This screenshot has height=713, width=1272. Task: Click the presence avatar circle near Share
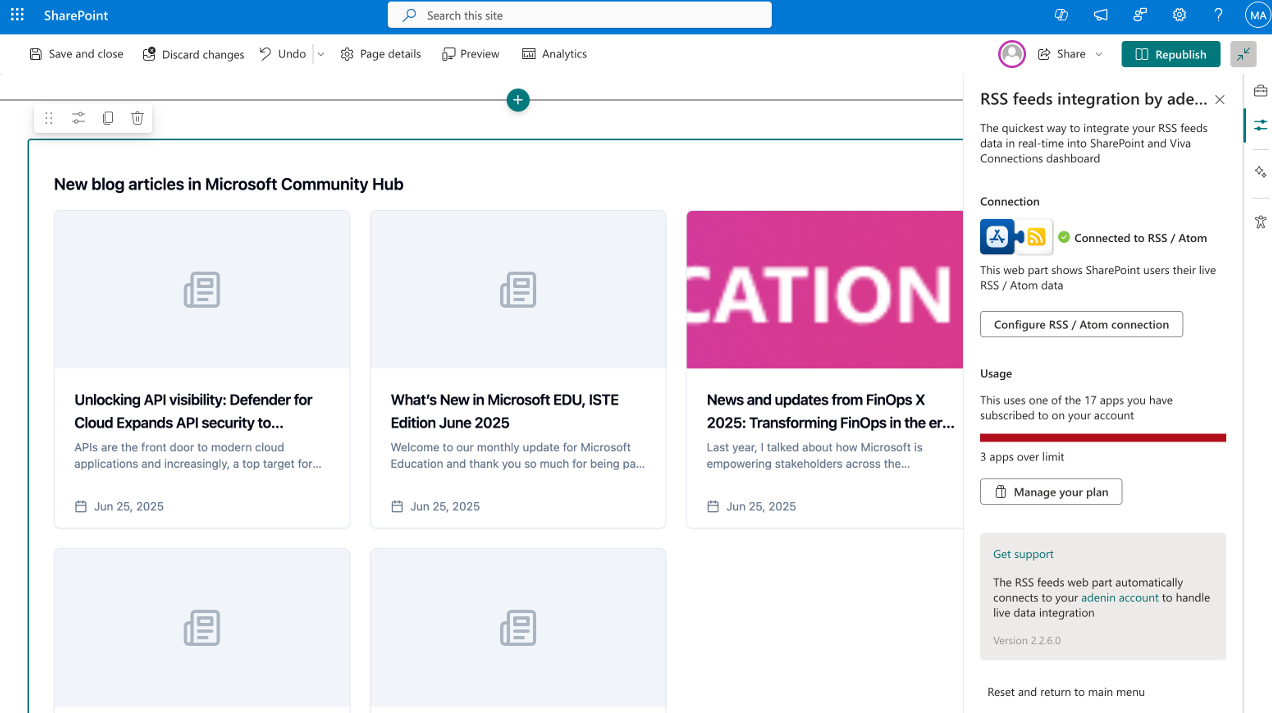1012,54
